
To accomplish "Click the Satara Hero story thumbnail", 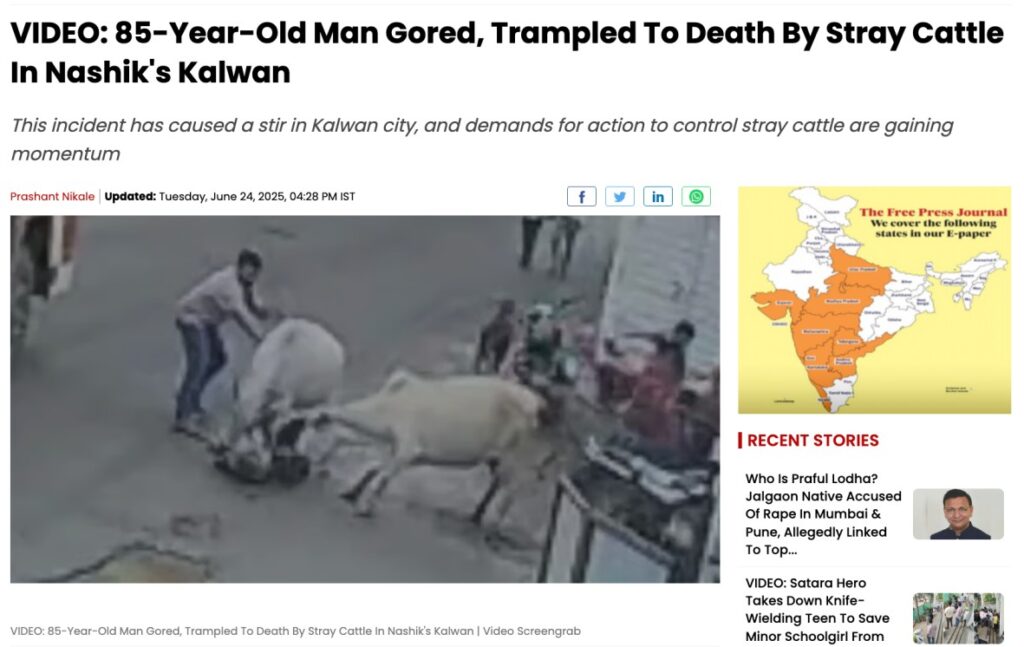I will tap(958, 618).
